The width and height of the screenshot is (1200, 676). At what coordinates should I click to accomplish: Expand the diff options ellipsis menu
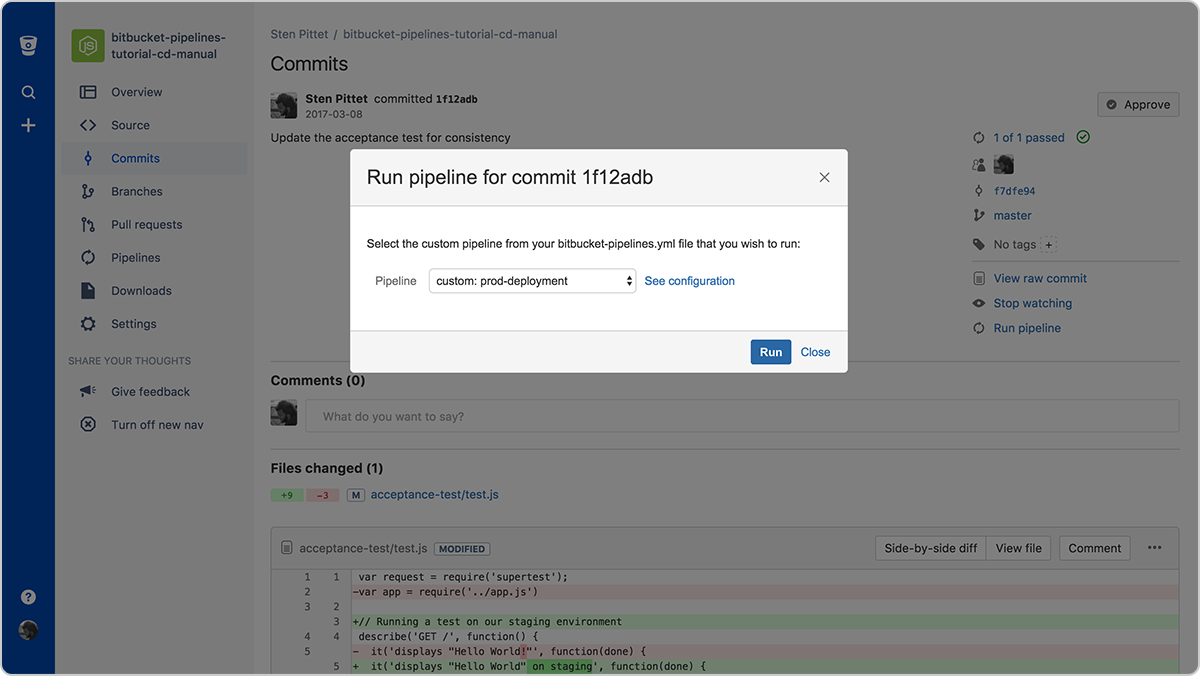[1155, 547]
